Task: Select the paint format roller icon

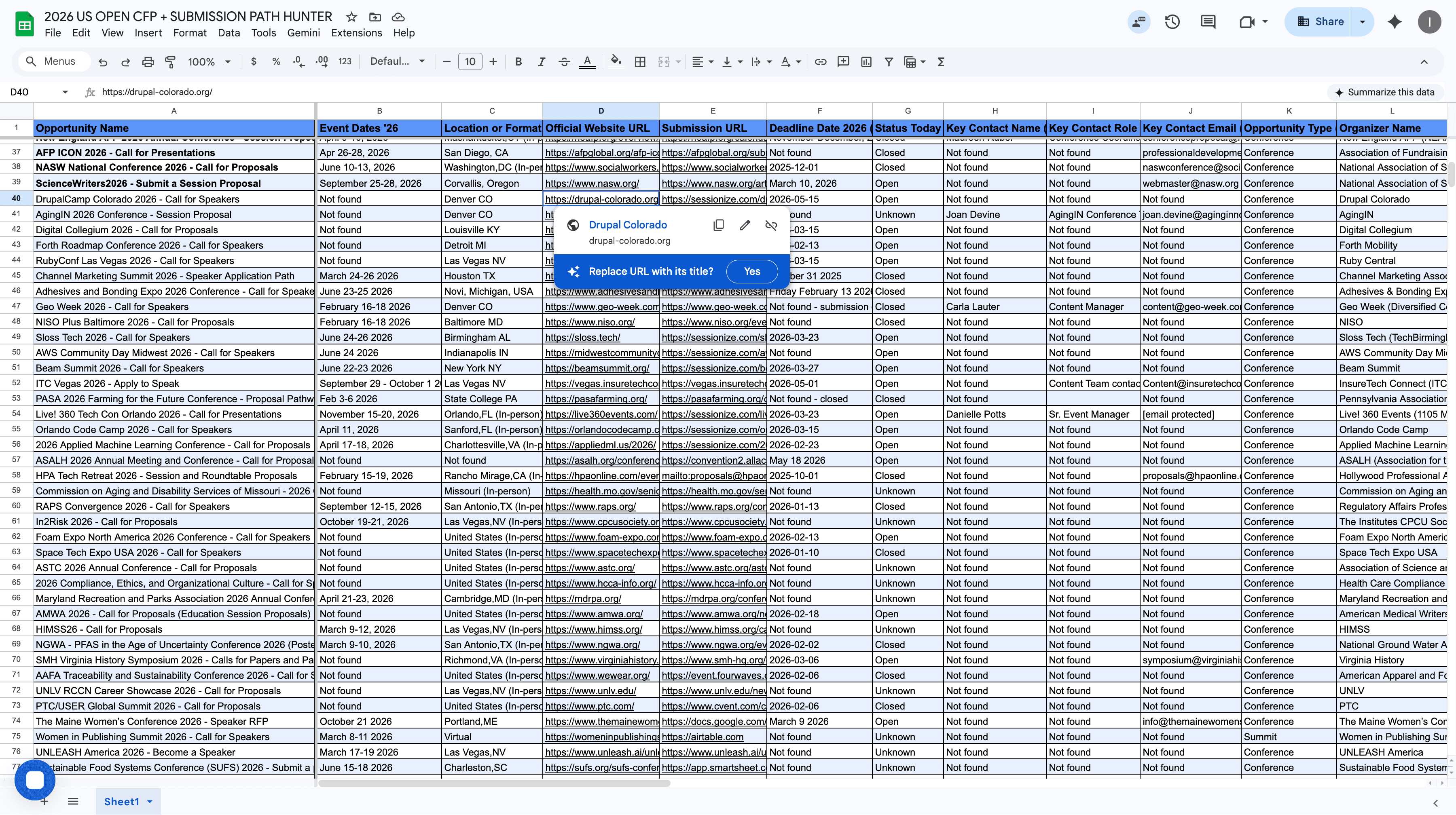Action: pos(170,62)
